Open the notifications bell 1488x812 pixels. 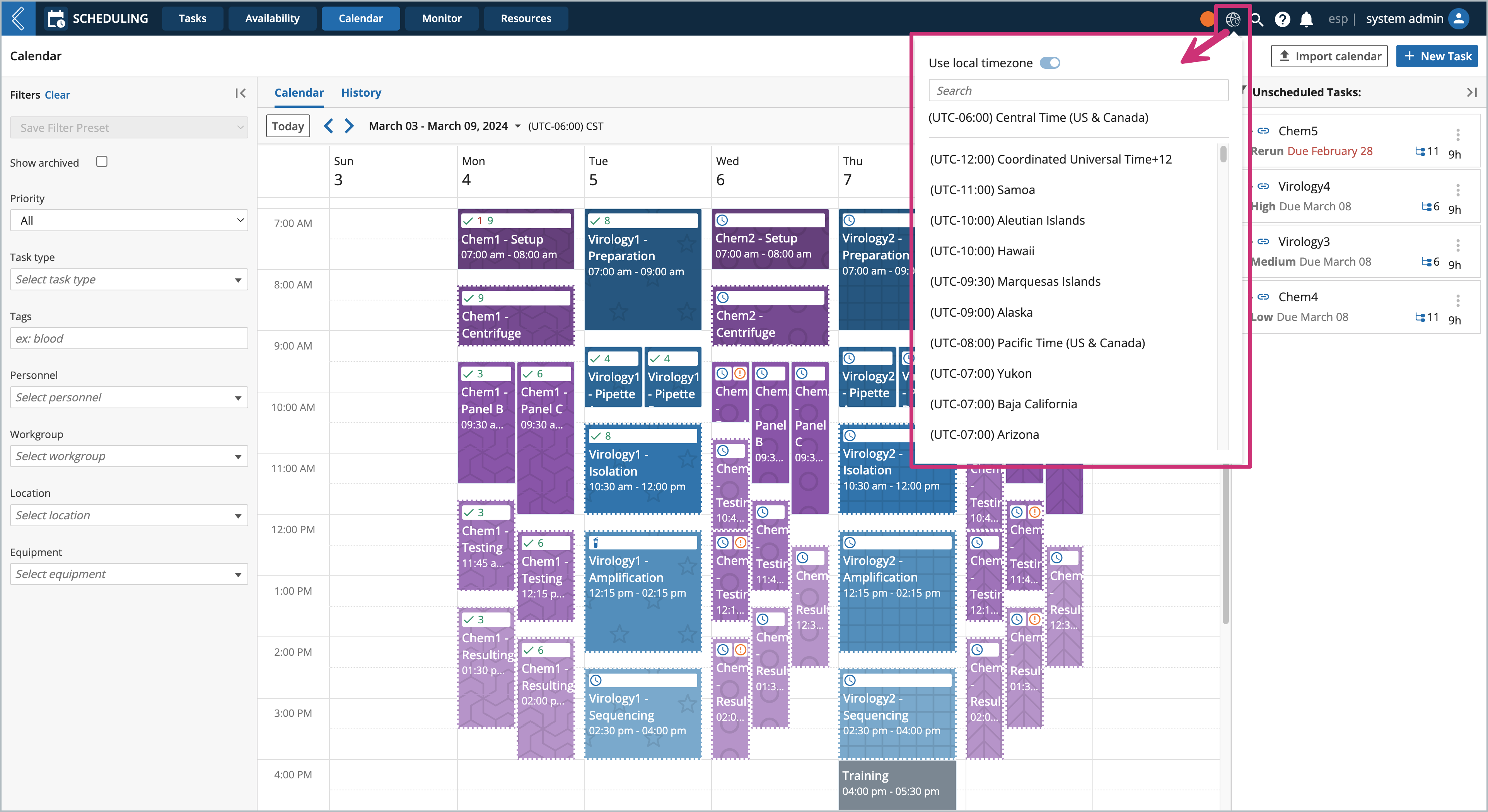coord(1307,19)
